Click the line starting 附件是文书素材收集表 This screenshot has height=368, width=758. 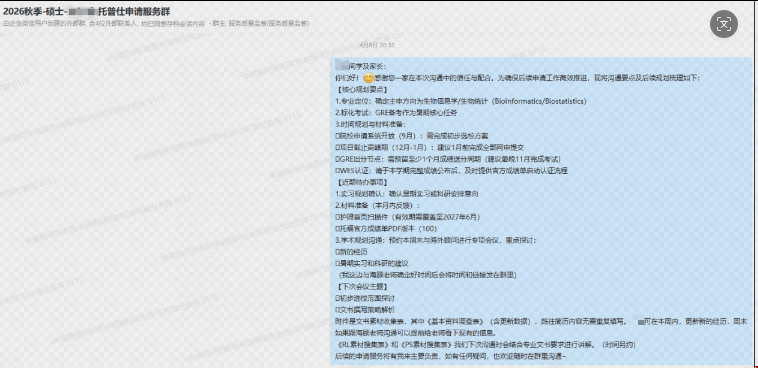pyautogui.click(x=541, y=321)
